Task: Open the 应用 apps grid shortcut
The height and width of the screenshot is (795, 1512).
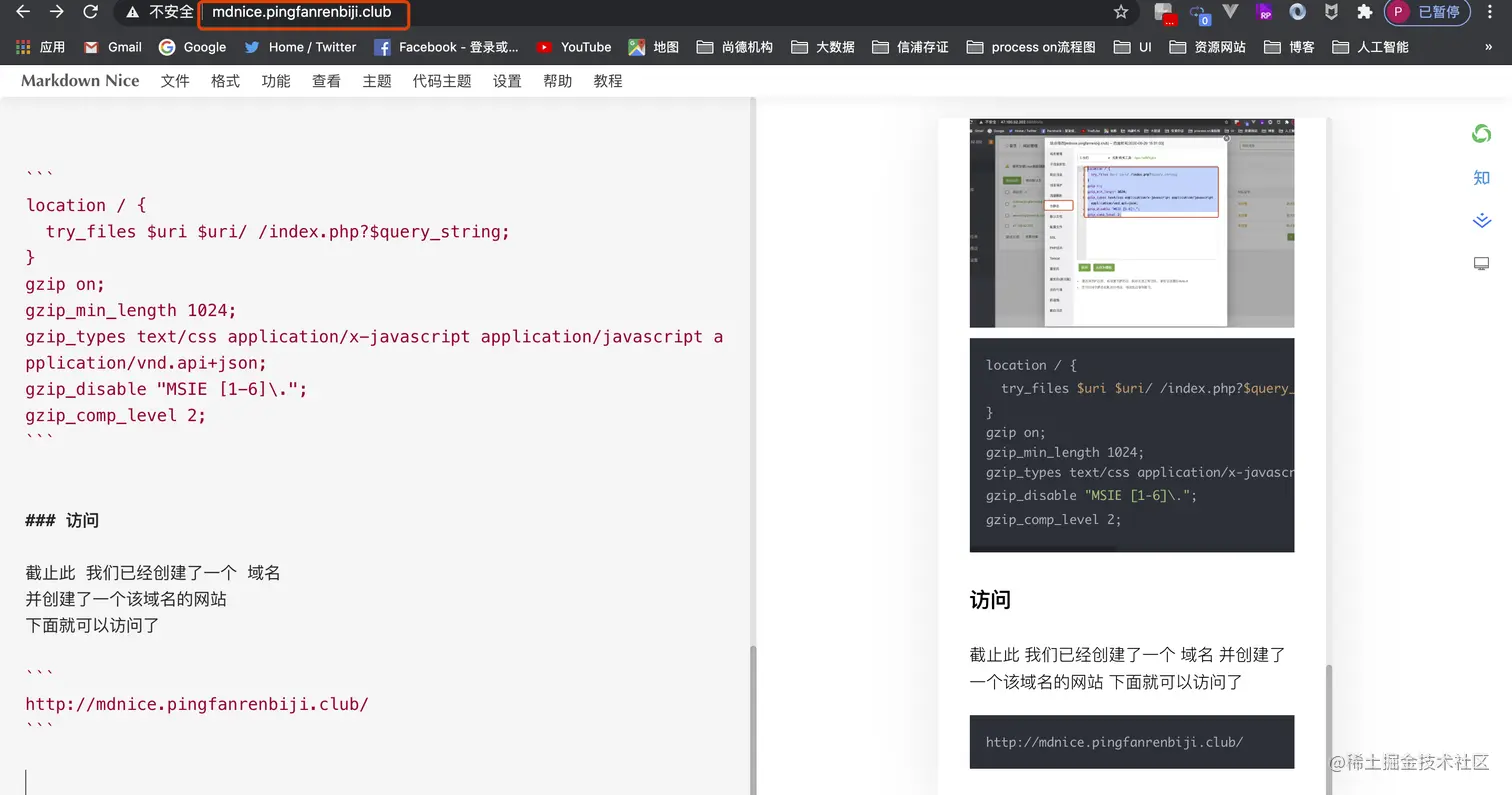Action: point(41,47)
